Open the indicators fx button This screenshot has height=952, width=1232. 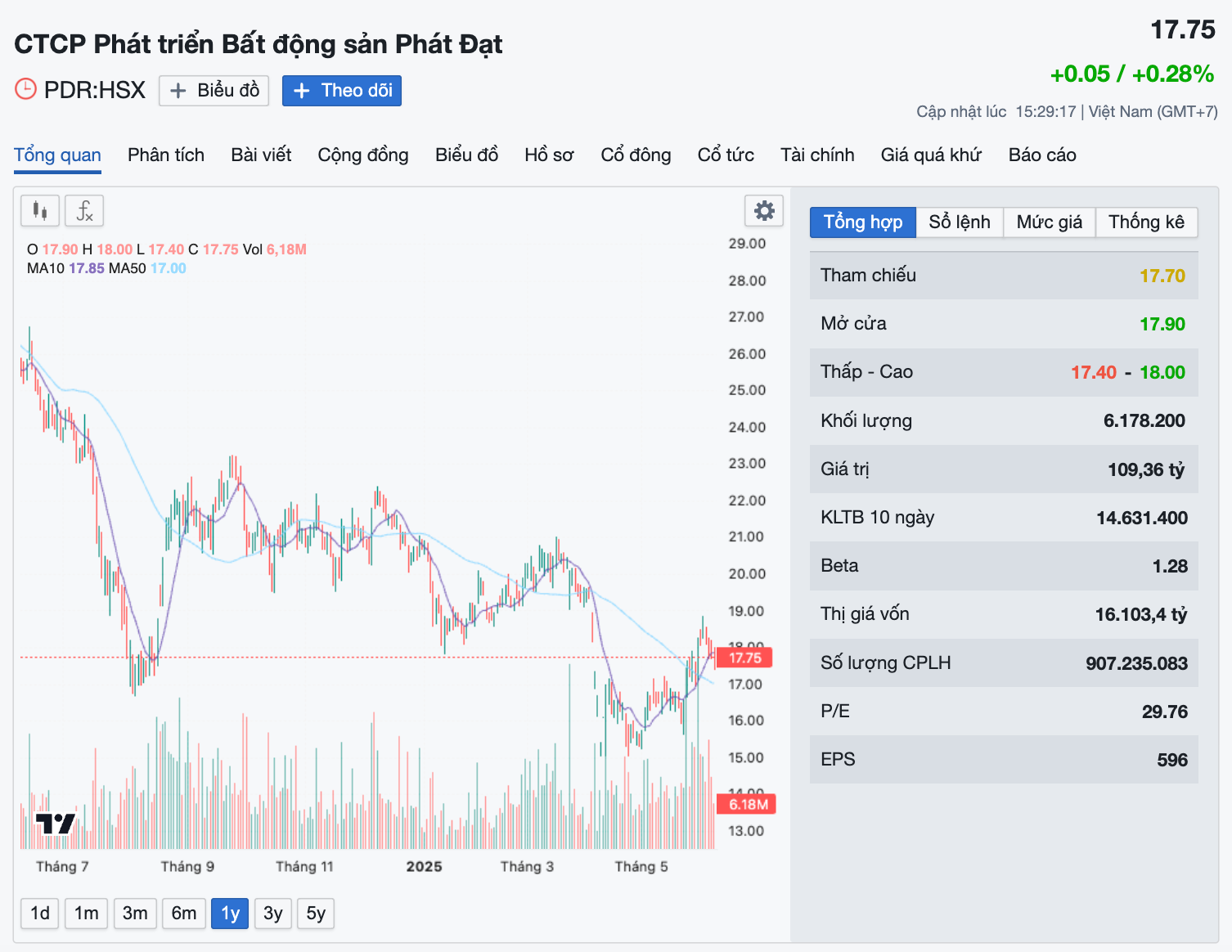coord(84,211)
